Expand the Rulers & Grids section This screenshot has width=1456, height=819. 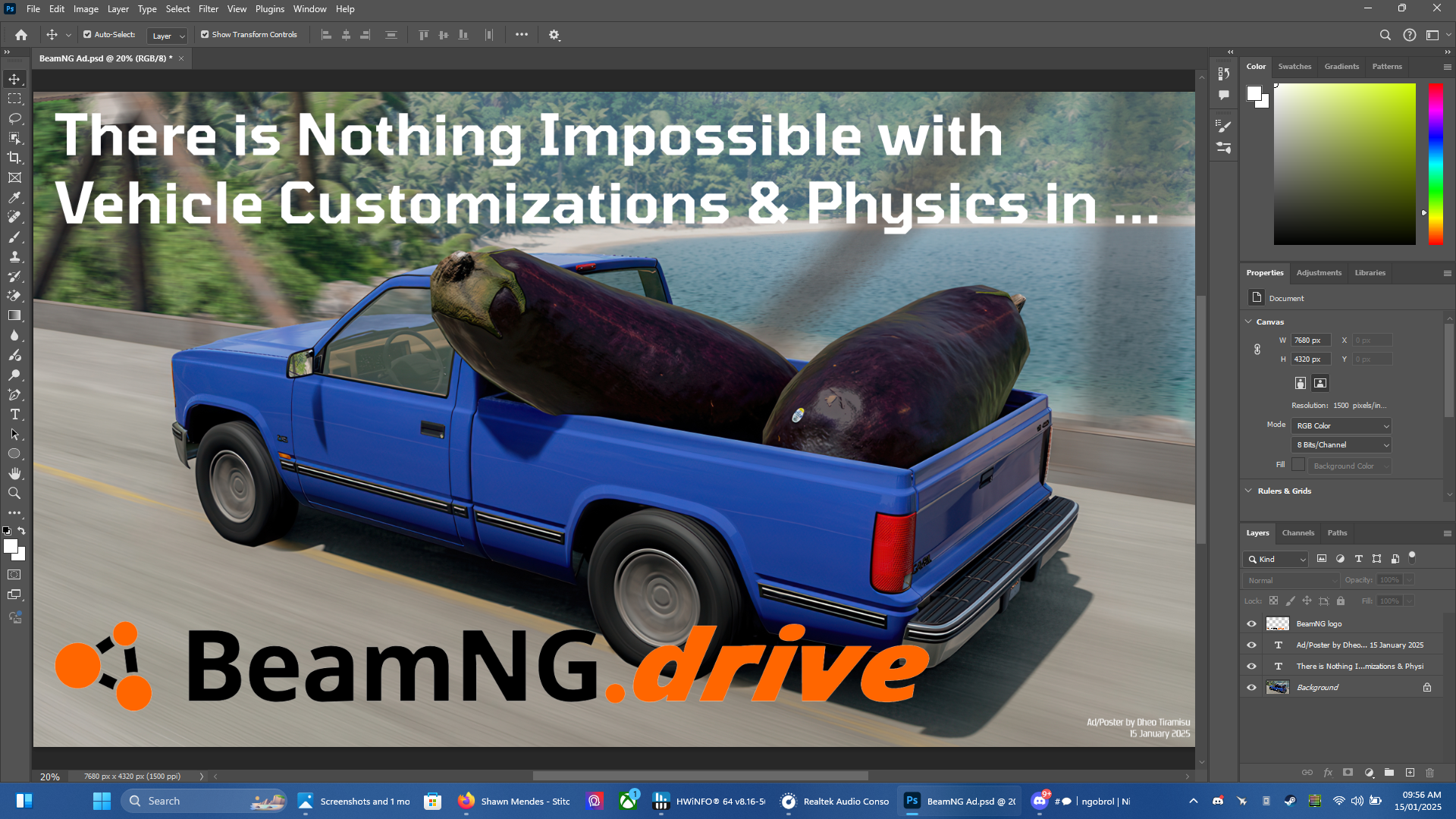(1248, 491)
